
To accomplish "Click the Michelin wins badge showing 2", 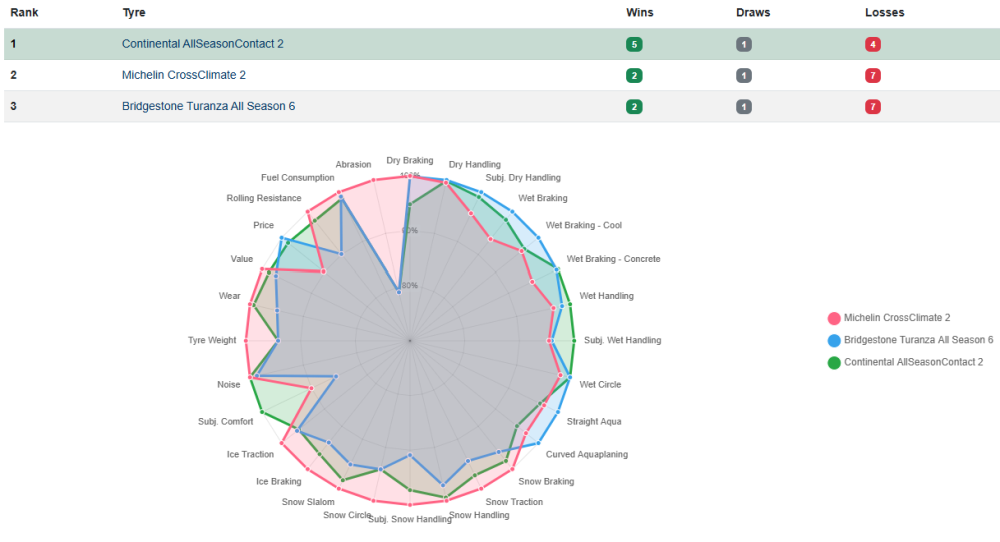I will (x=634, y=76).
